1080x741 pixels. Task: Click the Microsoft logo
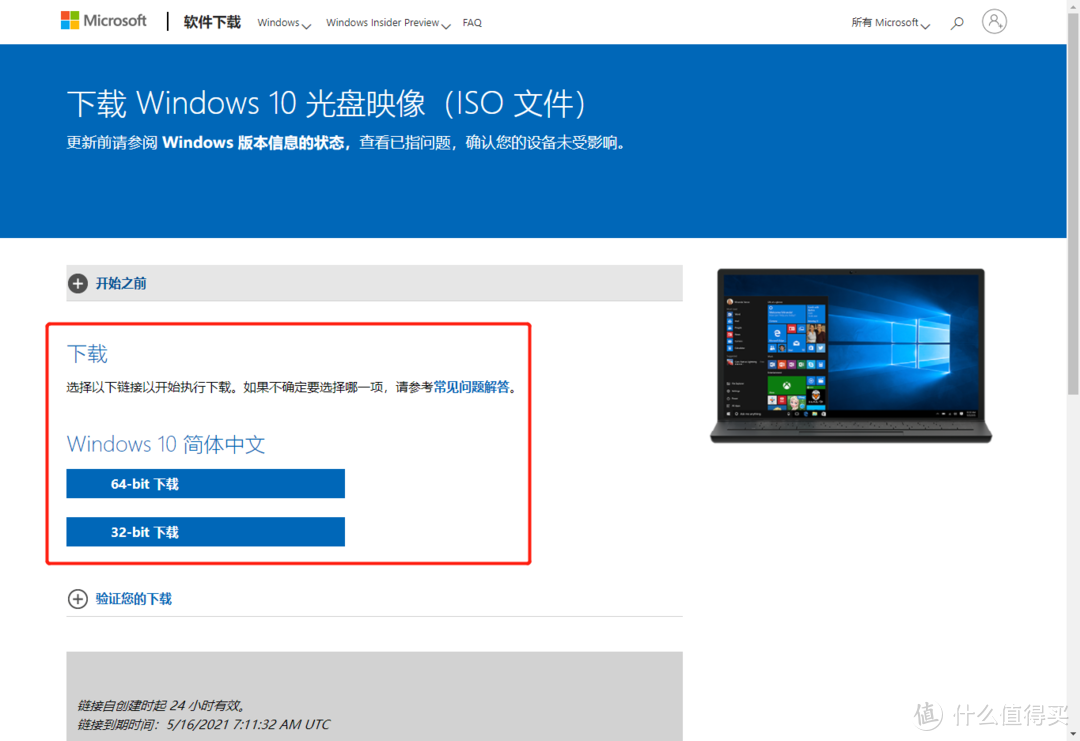pos(103,21)
